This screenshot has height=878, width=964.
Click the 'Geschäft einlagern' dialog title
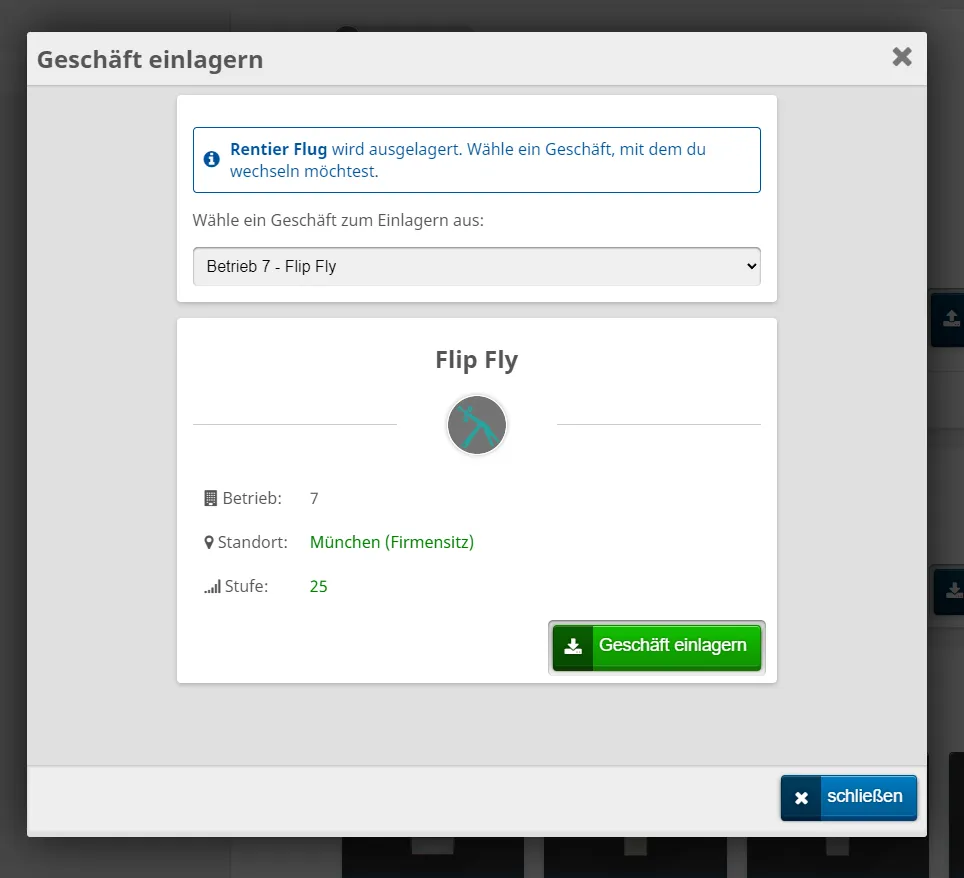(x=150, y=59)
